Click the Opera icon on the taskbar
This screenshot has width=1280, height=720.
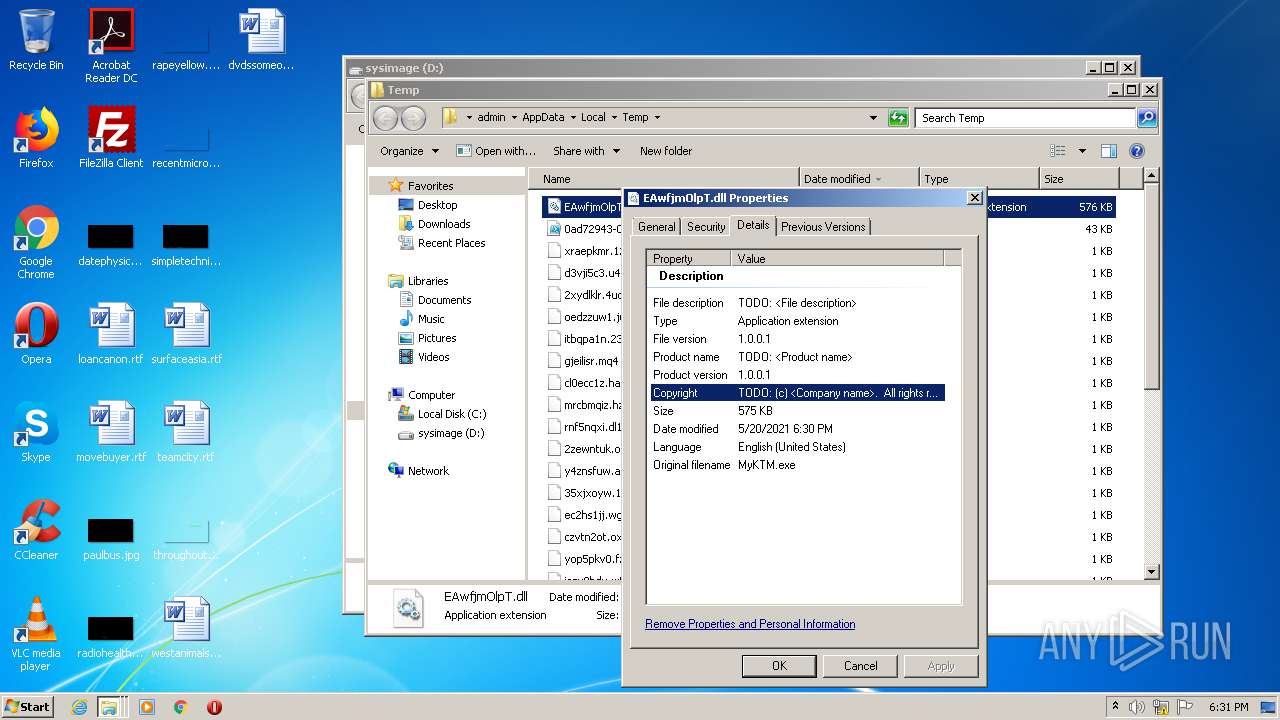214,707
